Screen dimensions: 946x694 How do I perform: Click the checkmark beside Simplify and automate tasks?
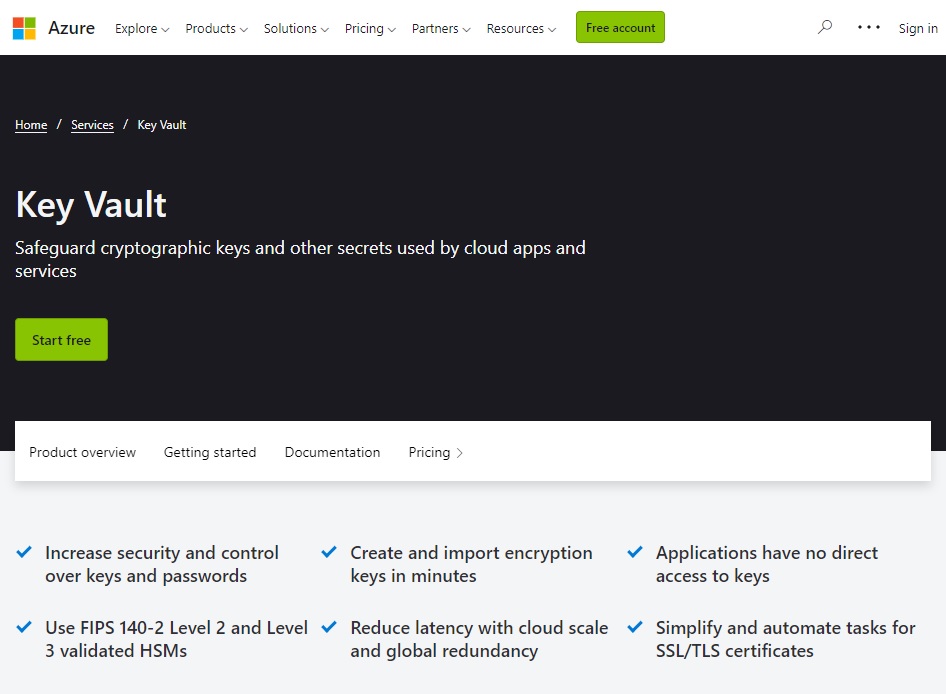click(x=635, y=627)
